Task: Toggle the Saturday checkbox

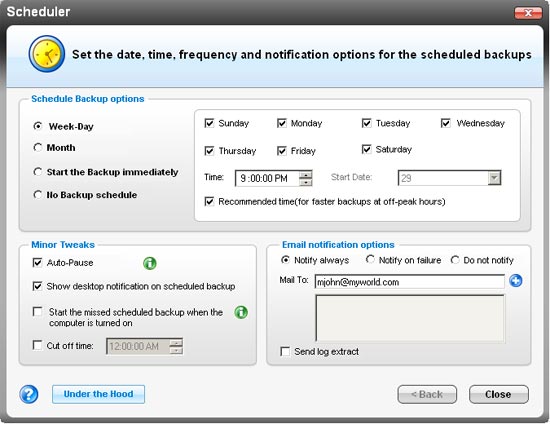Action: tap(367, 149)
